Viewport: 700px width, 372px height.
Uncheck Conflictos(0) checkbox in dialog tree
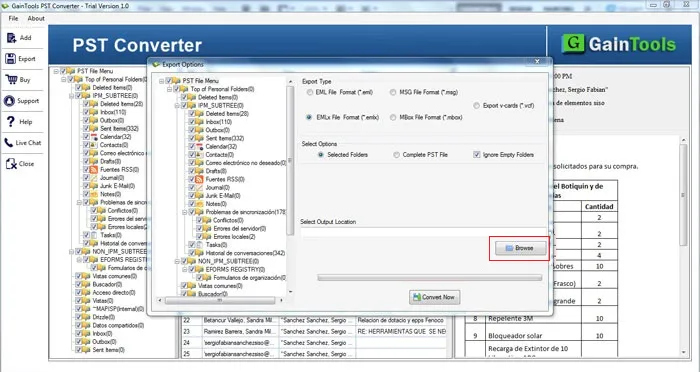(200, 220)
